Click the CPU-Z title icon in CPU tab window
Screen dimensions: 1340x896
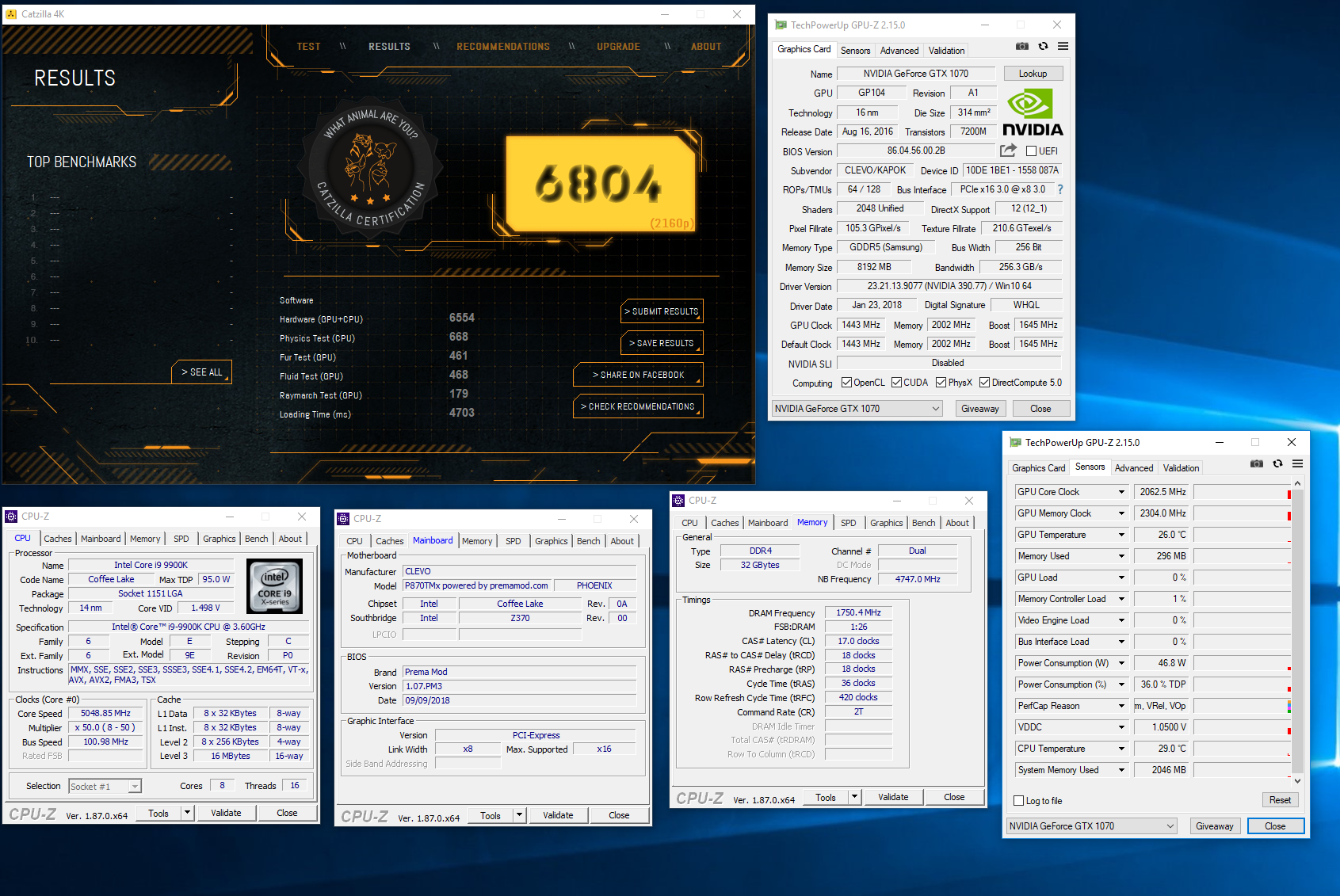[11, 517]
